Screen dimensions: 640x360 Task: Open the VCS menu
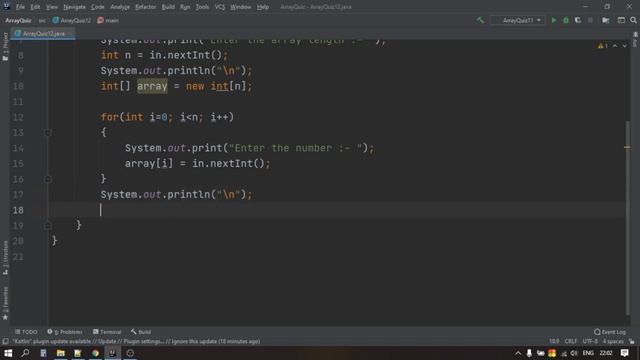(220, 7)
